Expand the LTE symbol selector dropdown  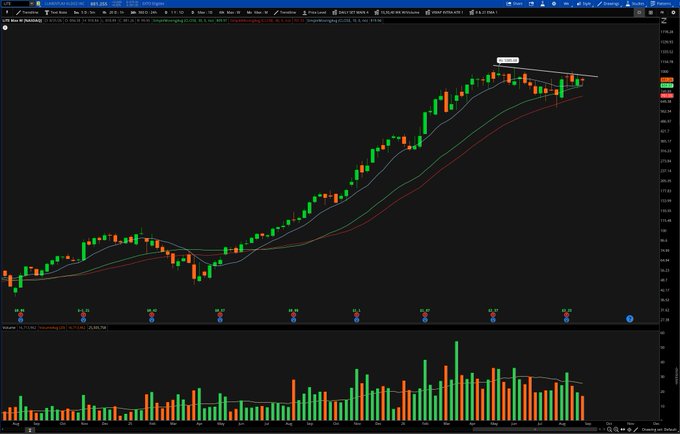[32, 3]
